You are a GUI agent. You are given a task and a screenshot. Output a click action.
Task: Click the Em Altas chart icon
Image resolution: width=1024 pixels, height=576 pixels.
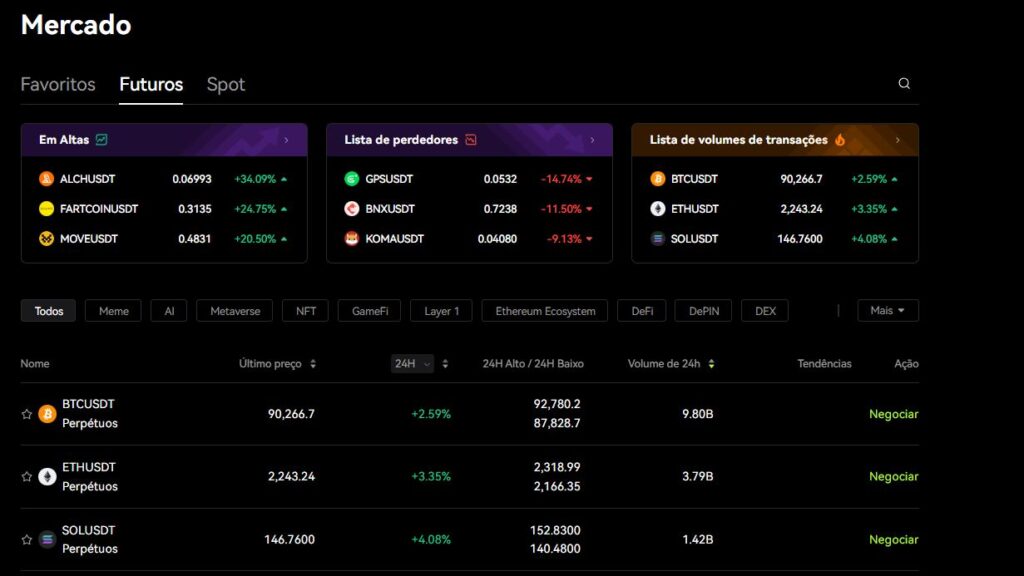[x=102, y=140]
